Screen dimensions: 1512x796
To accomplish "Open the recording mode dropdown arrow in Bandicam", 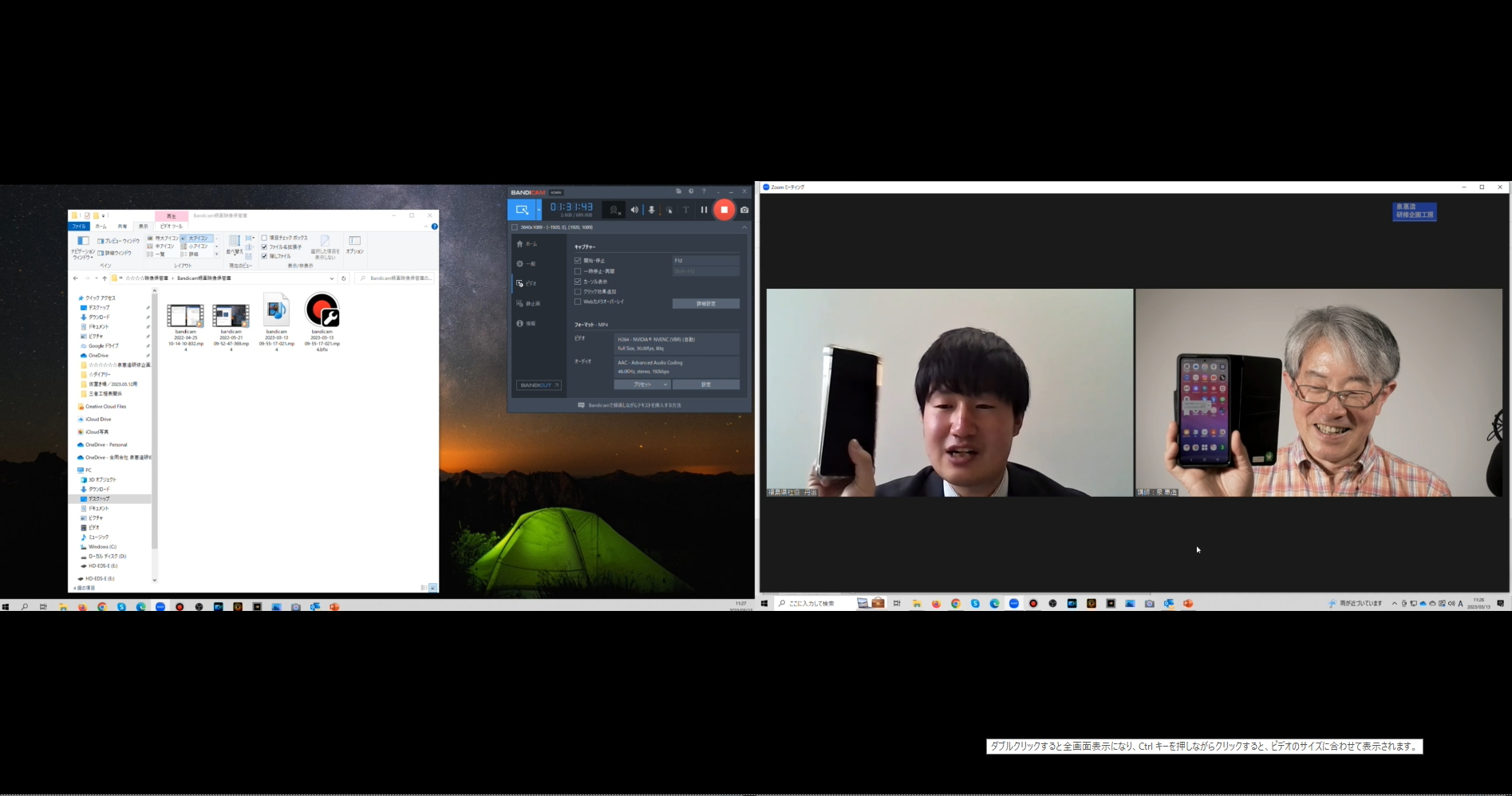I will pyautogui.click(x=539, y=210).
